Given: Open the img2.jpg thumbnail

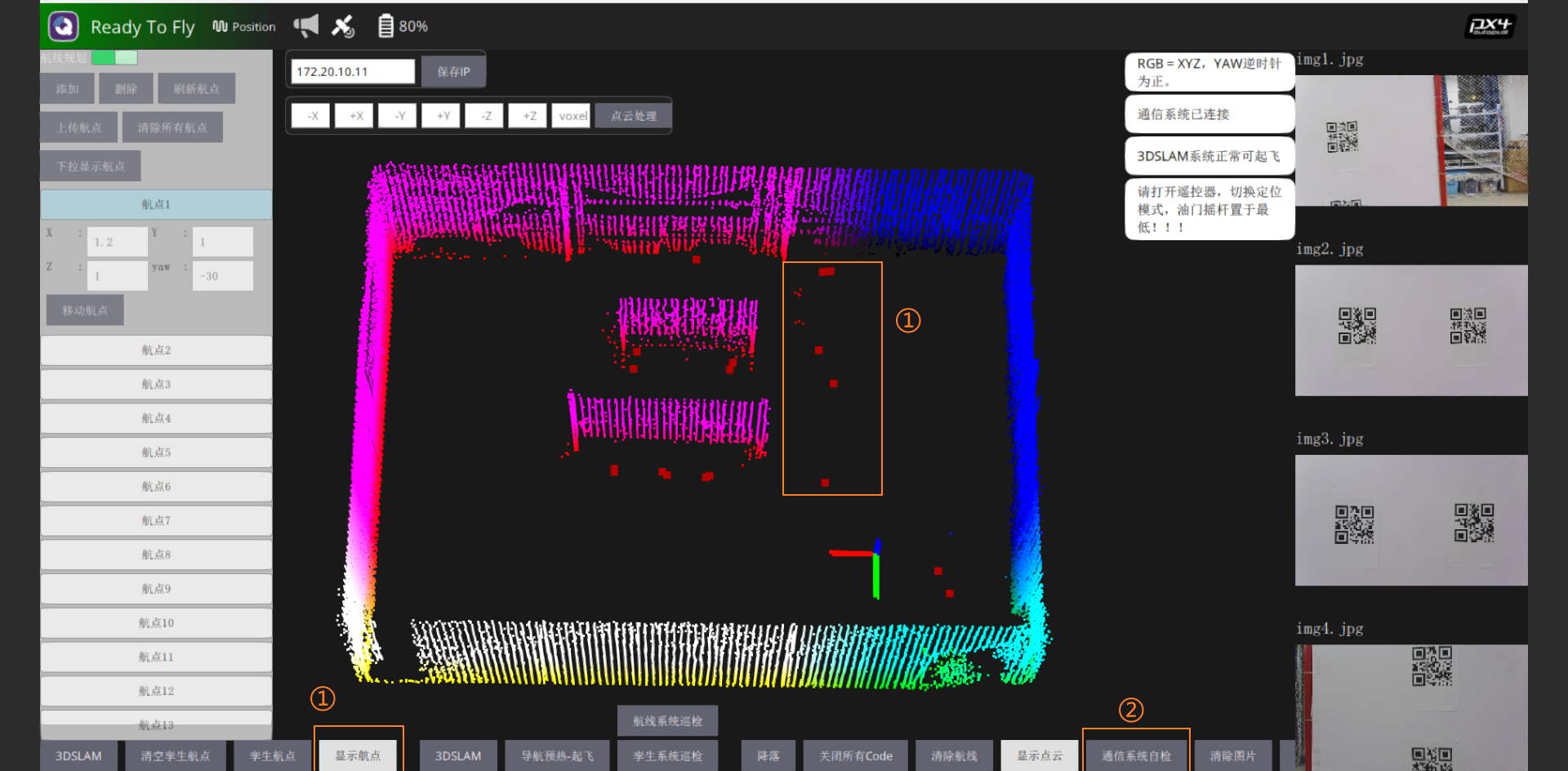Looking at the screenshot, I should click(1411, 331).
